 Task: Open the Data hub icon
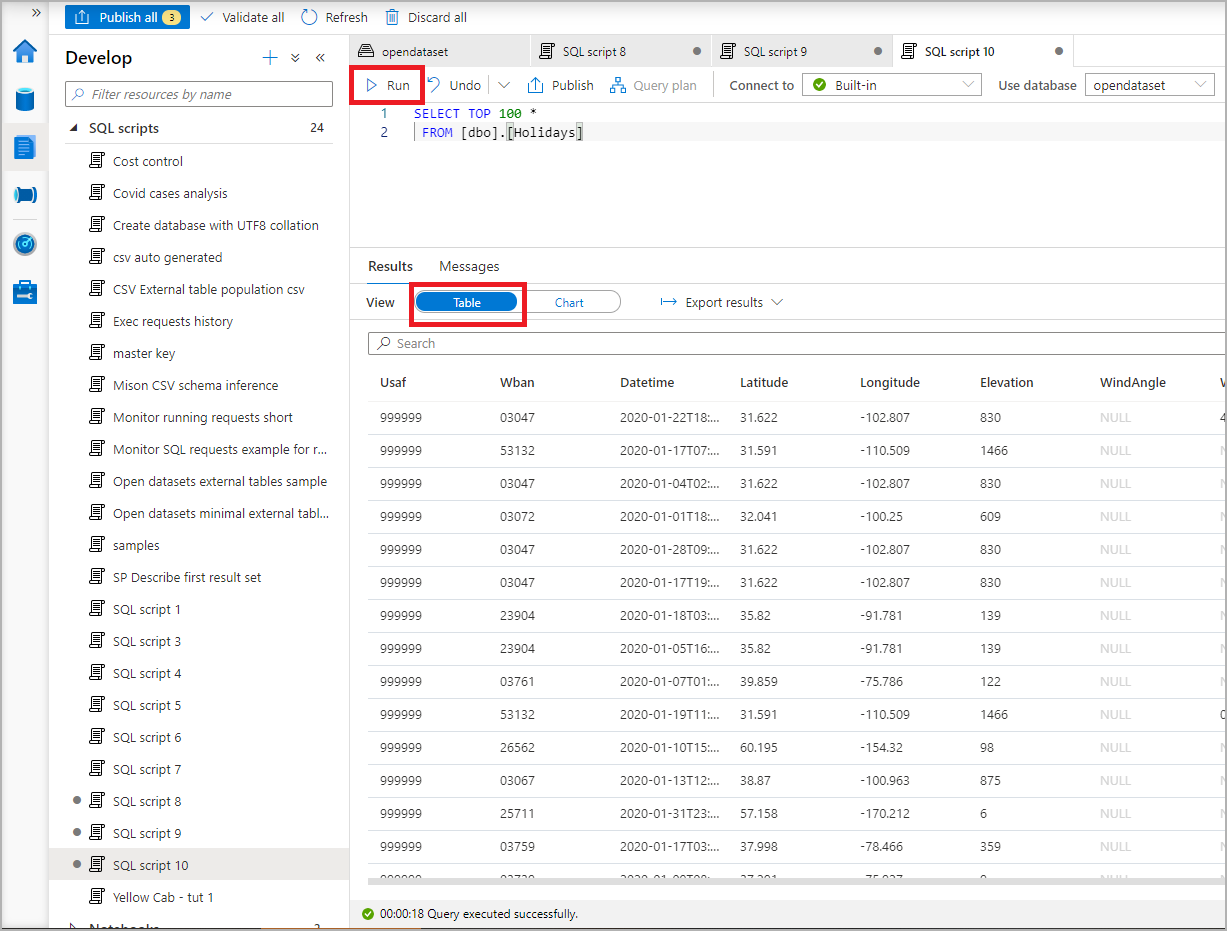25,100
